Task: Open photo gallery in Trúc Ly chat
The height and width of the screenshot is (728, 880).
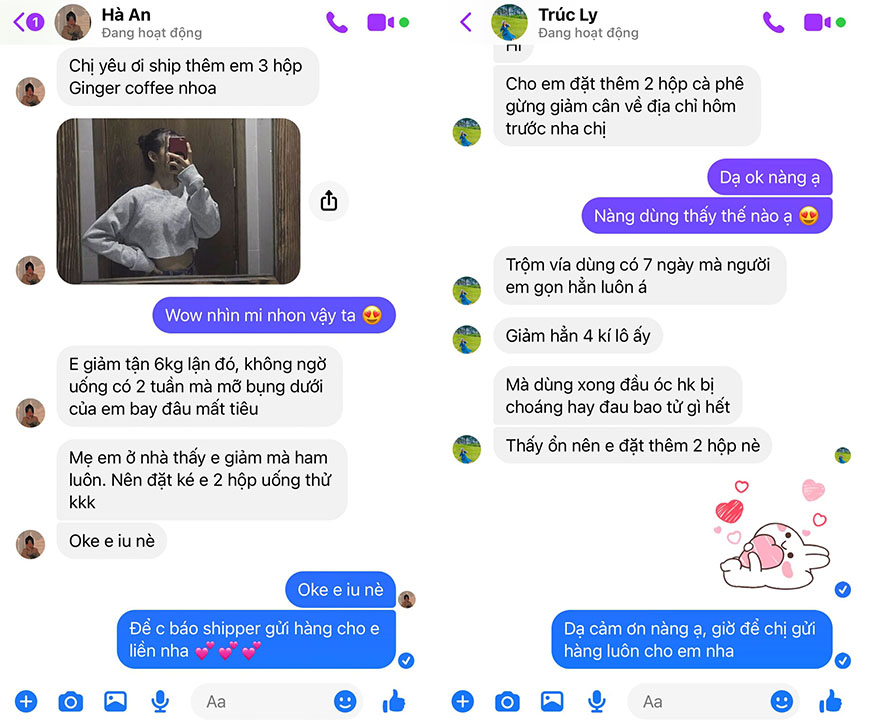Action: (552, 702)
